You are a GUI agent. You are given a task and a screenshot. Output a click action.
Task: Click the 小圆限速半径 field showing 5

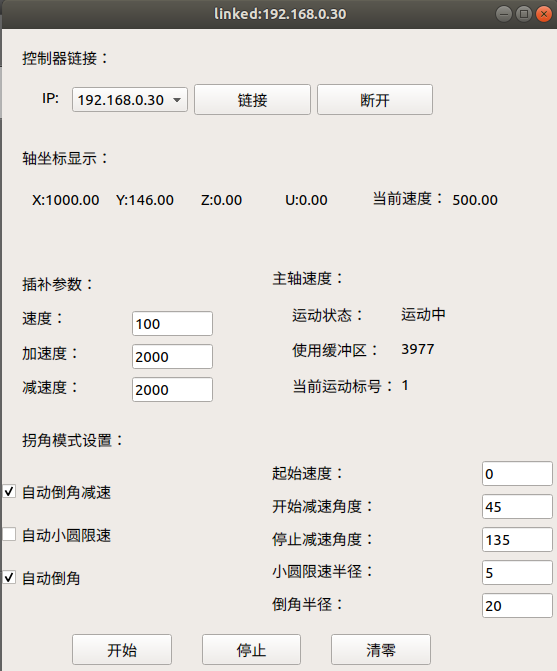click(x=517, y=573)
